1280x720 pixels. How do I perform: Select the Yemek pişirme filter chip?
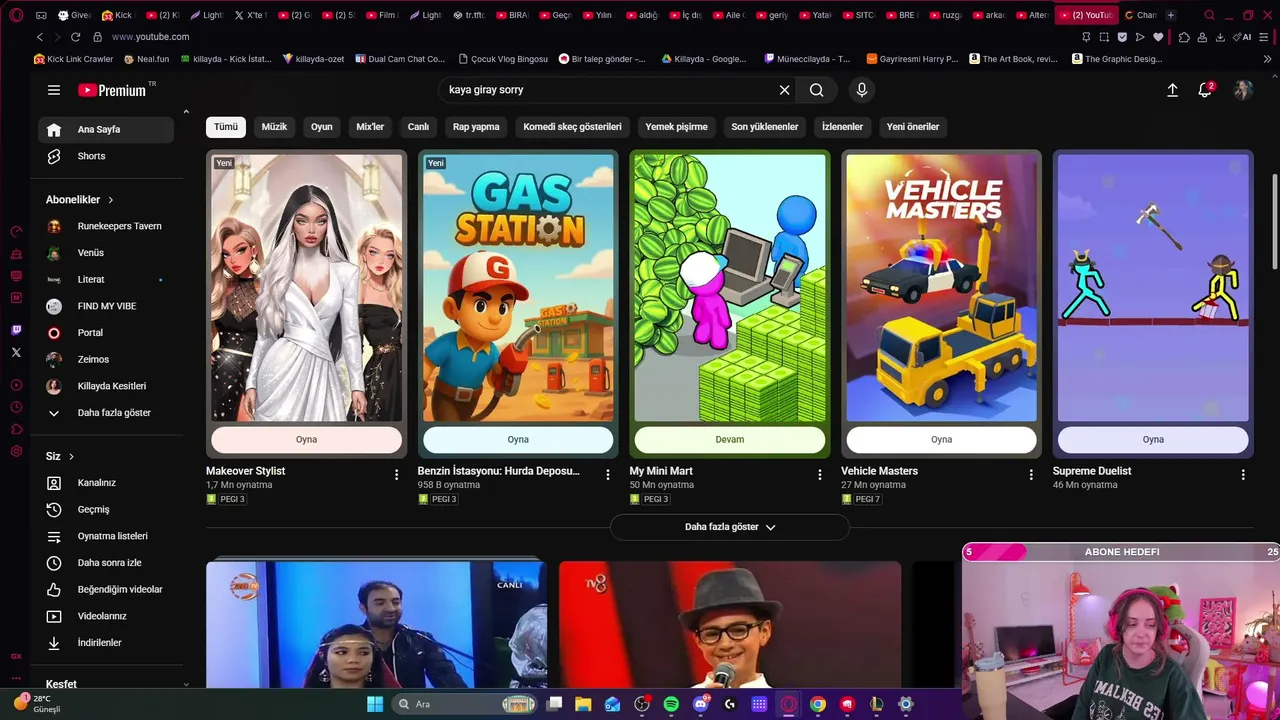click(676, 127)
